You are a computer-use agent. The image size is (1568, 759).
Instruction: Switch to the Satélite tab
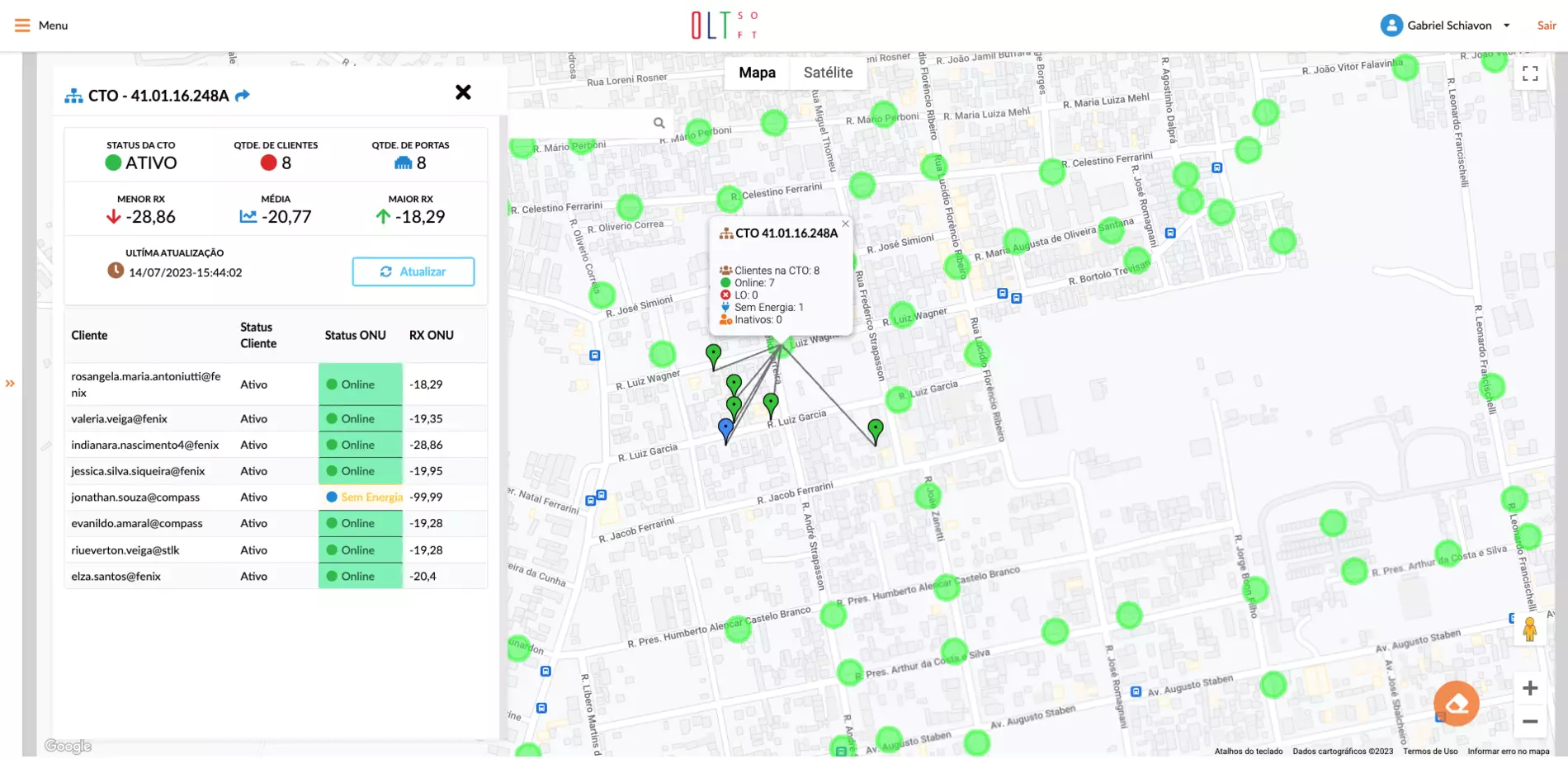coord(828,73)
